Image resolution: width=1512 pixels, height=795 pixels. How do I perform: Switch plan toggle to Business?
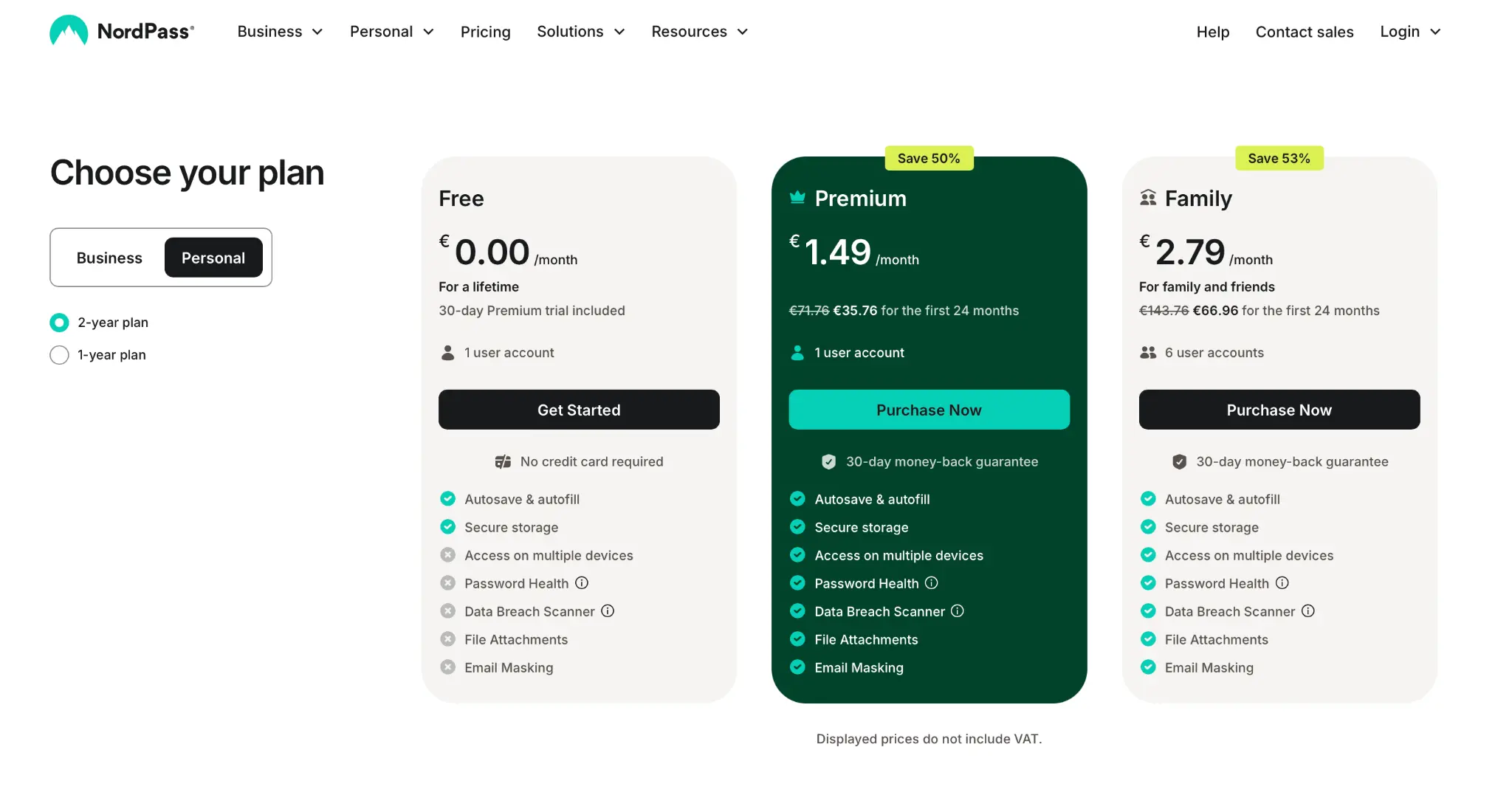click(109, 258)
